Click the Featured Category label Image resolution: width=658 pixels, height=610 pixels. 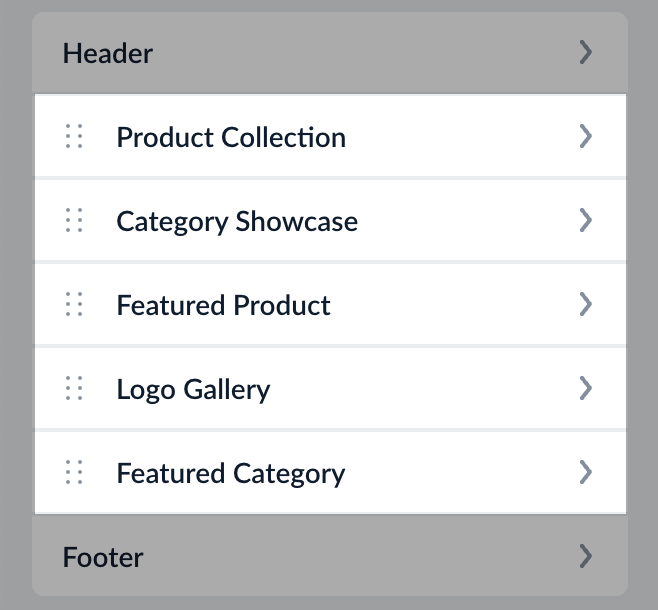click(x=231, y=472)
